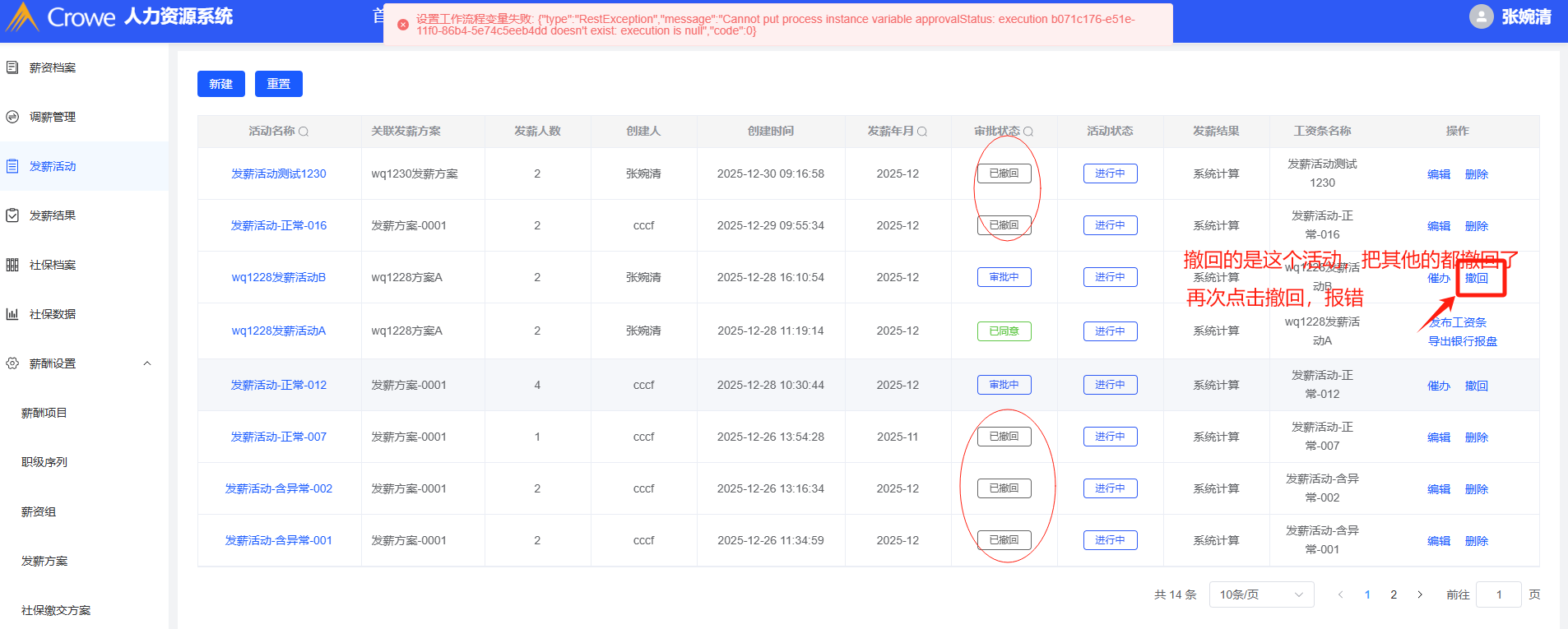Click the 社保档案 sidebar icon
1568x629 pixels.
pos(12,265)
